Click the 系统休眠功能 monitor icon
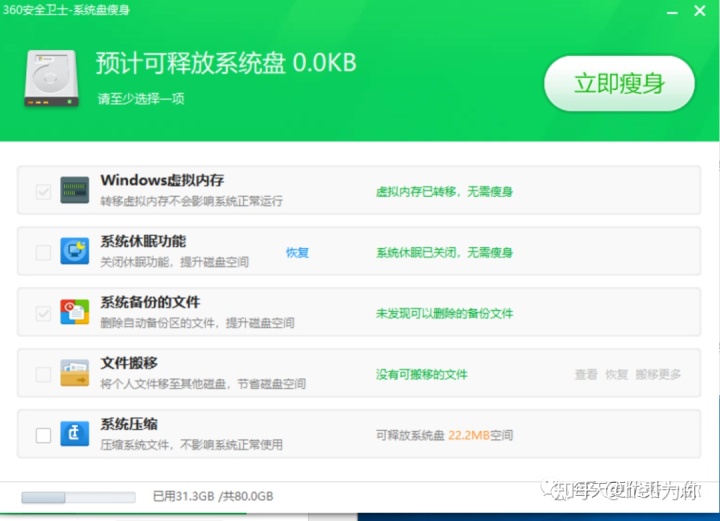 tap(74, 251)
